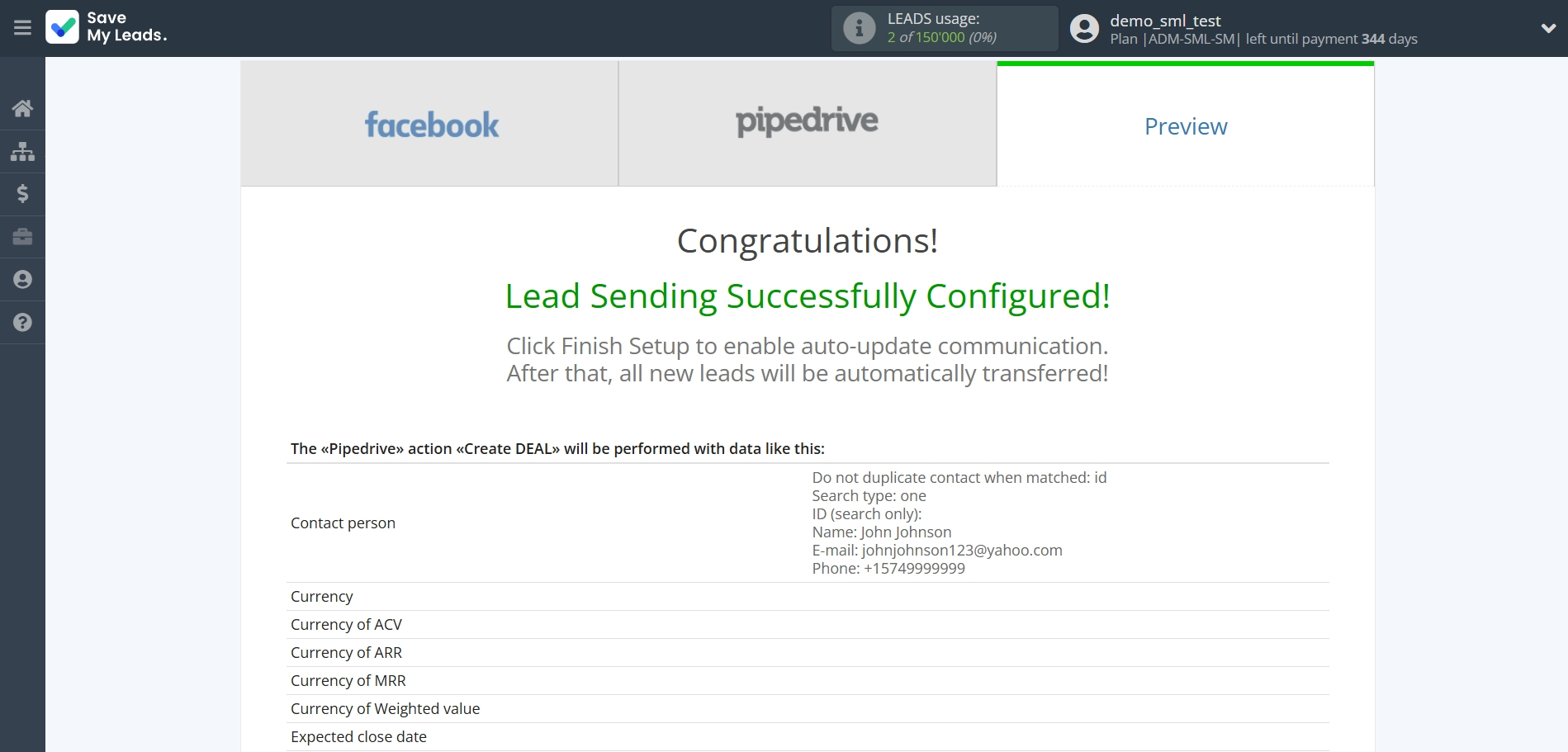The height and width of the screenshot is (752, 1568).
Task: Click the Contact person row label
Action: pyautogui.click(x=343, y=523)
